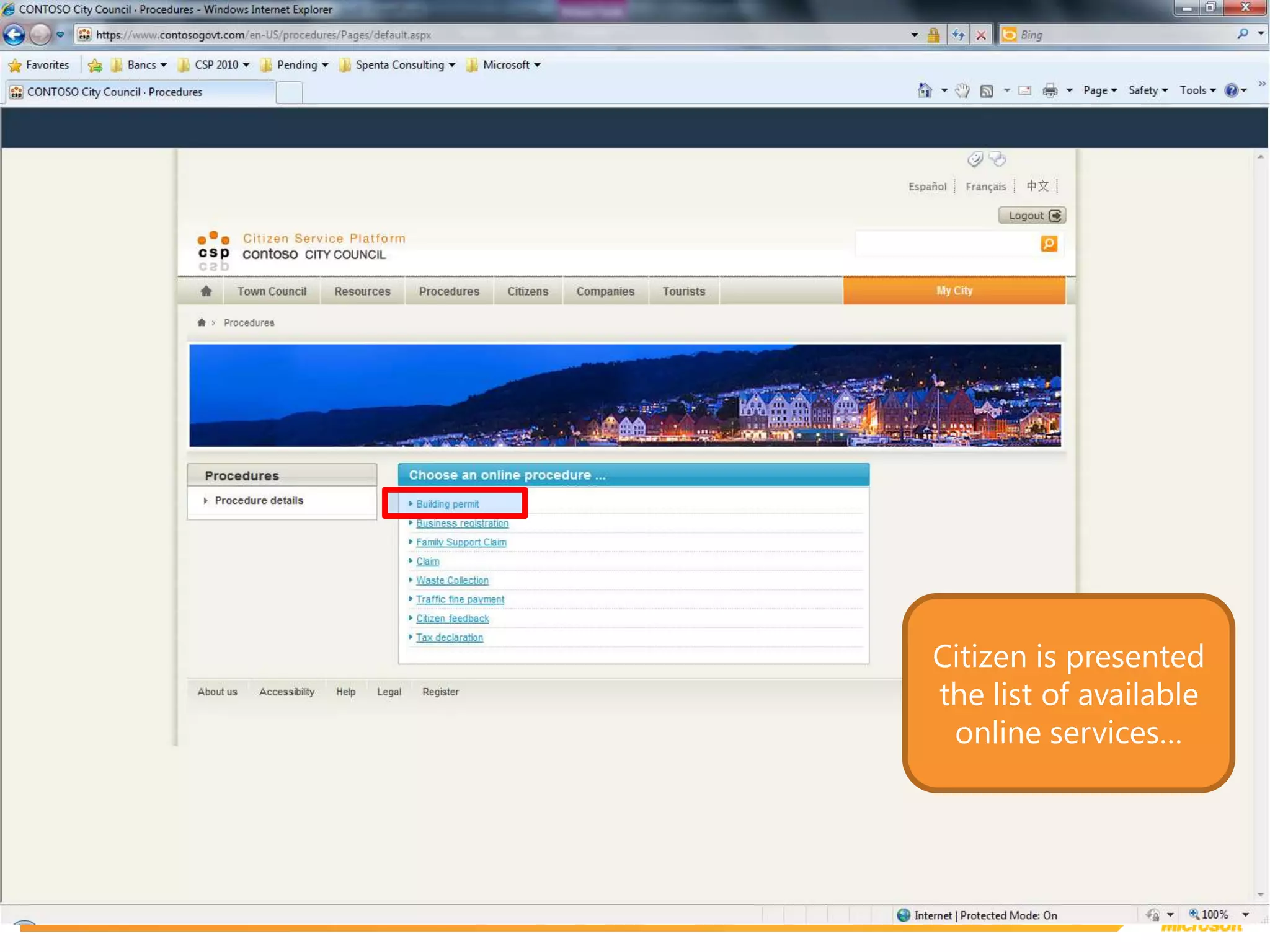Click the hand icon in command bar
This screenshot has height=952, width=1270.
pos(962,90)
